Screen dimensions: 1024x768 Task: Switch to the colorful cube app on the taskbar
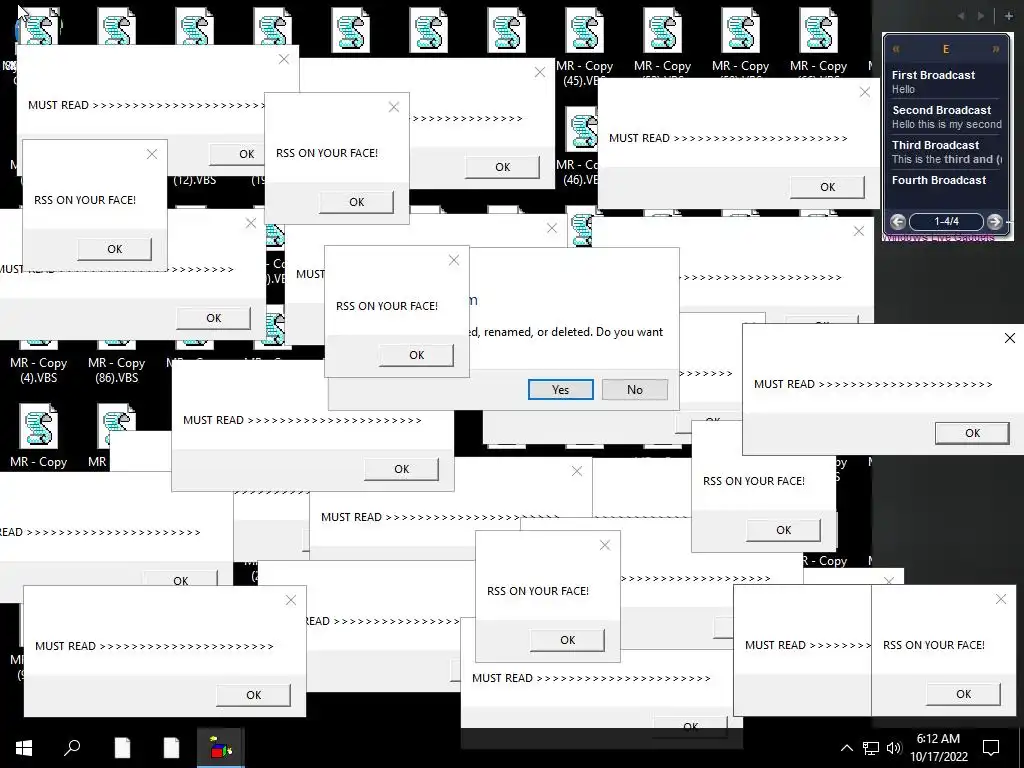pos(221,748)
